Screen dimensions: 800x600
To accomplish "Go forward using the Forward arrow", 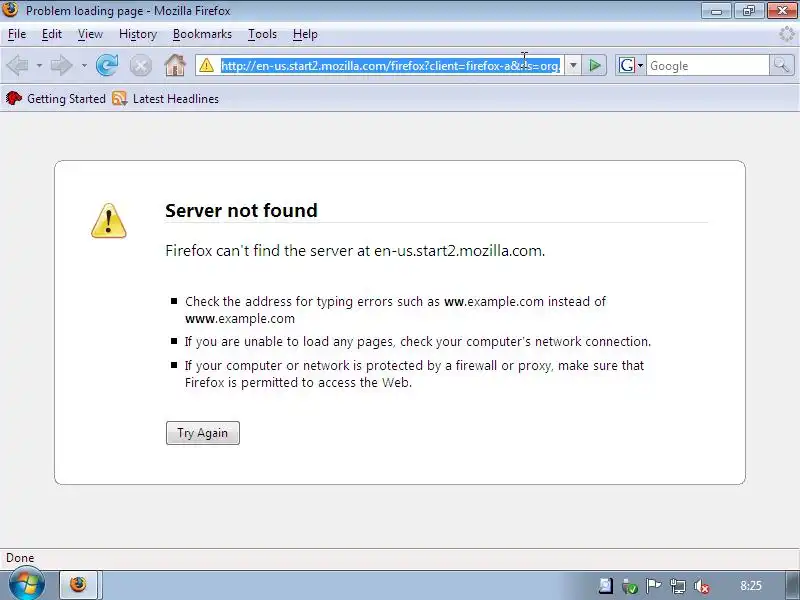I will coord(62,65).
